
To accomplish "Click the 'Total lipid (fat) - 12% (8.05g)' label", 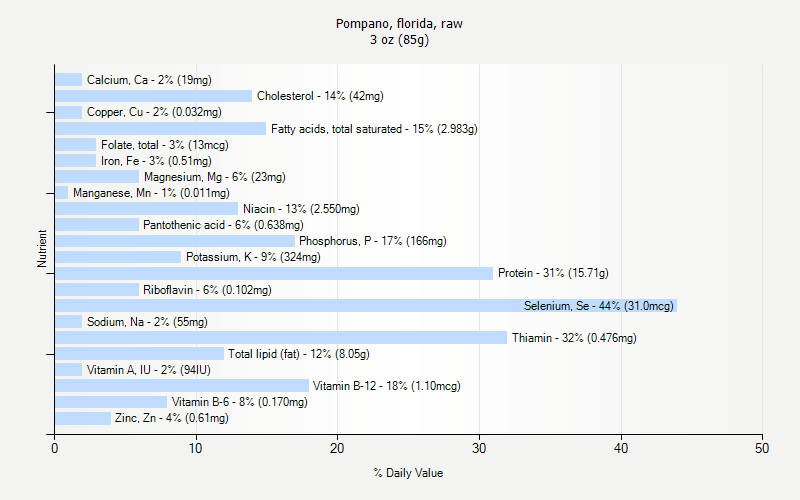I will 298,354.
